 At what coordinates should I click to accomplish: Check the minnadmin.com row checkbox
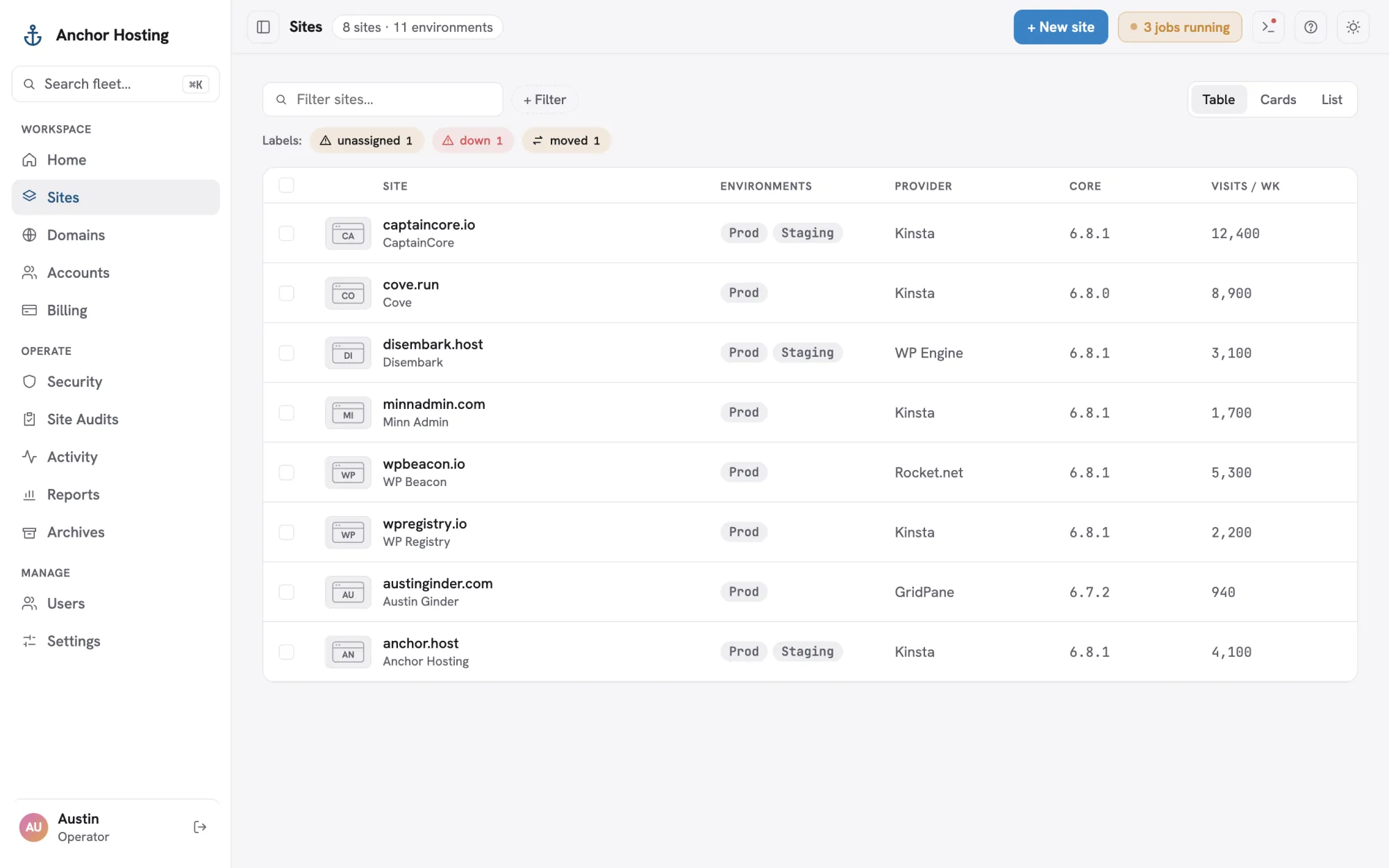286,412
